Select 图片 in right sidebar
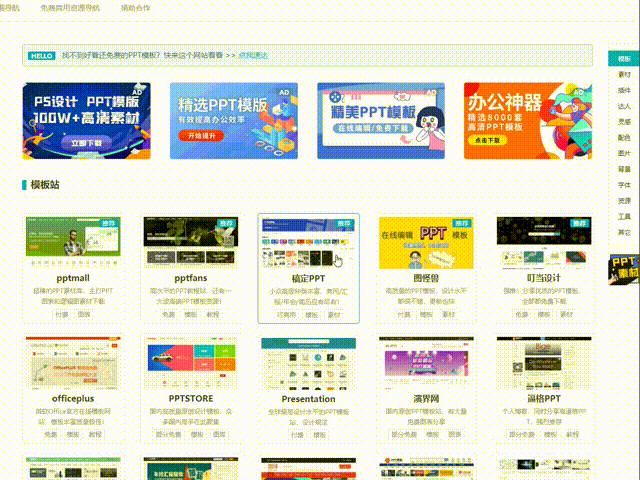Viewport: 640px width, 480px height. click(x=624, y=153)
